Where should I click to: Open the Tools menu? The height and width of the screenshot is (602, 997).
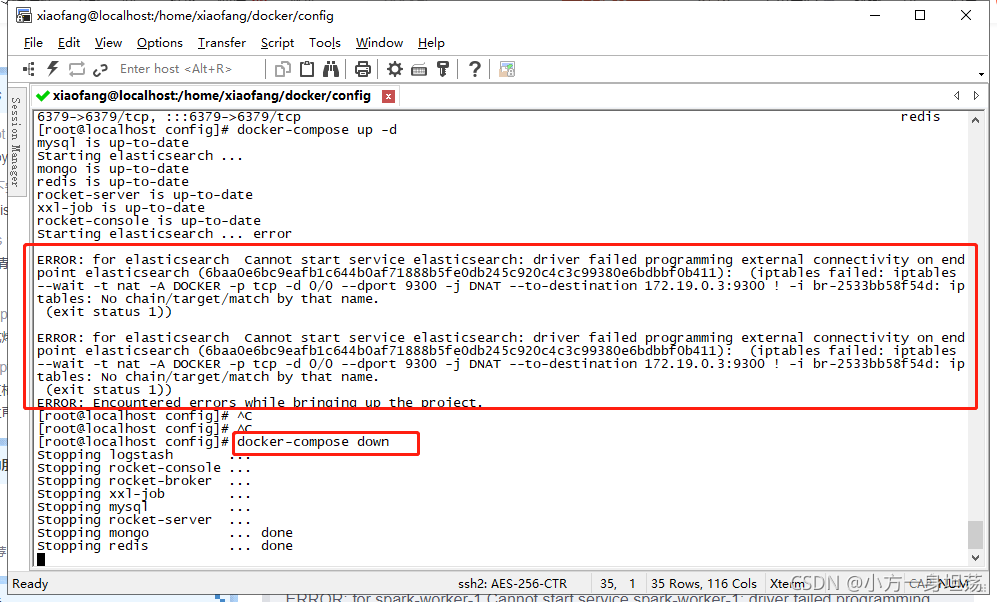(x=325, y=43)
